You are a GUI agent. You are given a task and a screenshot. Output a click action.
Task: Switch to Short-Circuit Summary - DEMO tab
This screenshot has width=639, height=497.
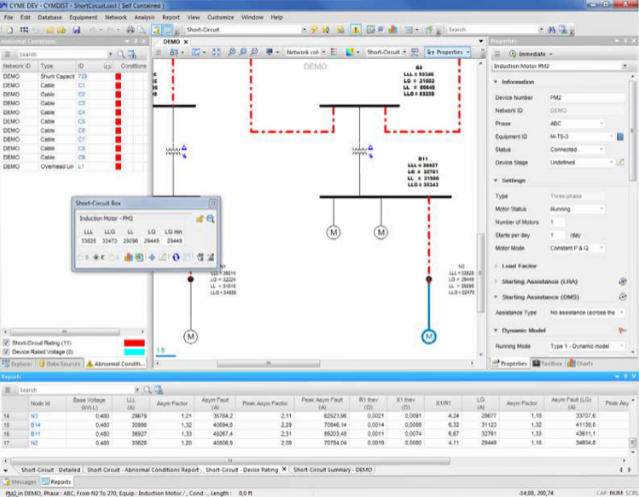[x=333, y=470]
